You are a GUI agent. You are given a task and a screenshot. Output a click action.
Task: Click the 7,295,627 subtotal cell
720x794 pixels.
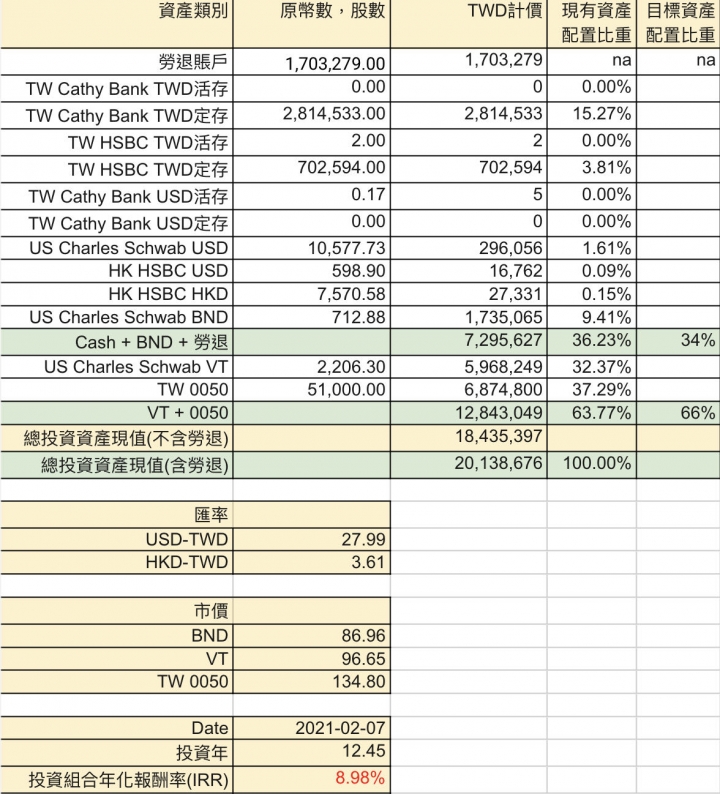(469, 342)
